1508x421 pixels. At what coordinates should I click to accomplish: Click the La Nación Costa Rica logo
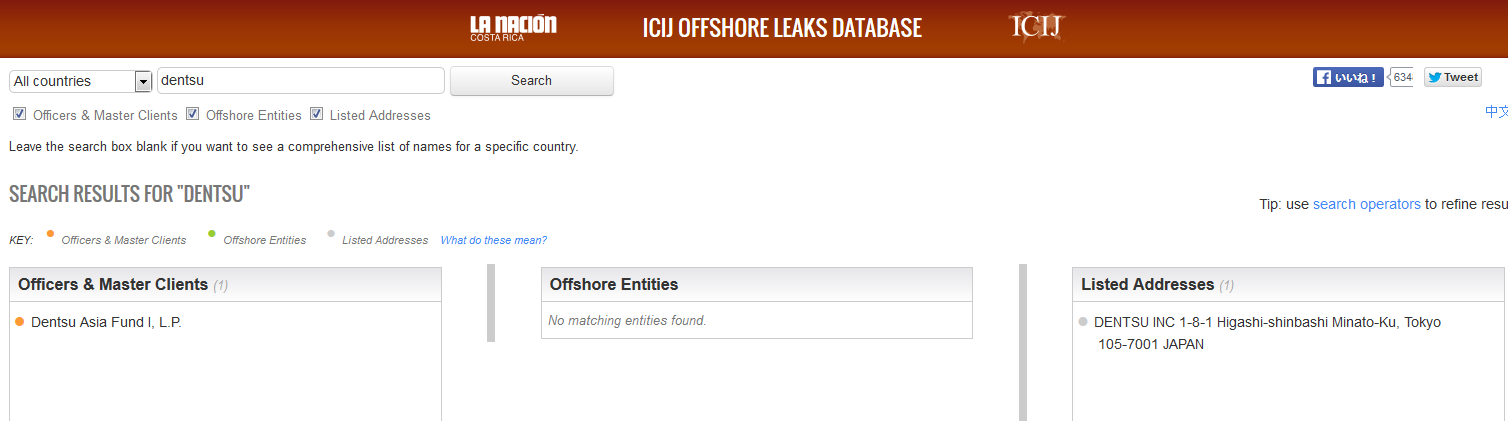tap(513, 28)
